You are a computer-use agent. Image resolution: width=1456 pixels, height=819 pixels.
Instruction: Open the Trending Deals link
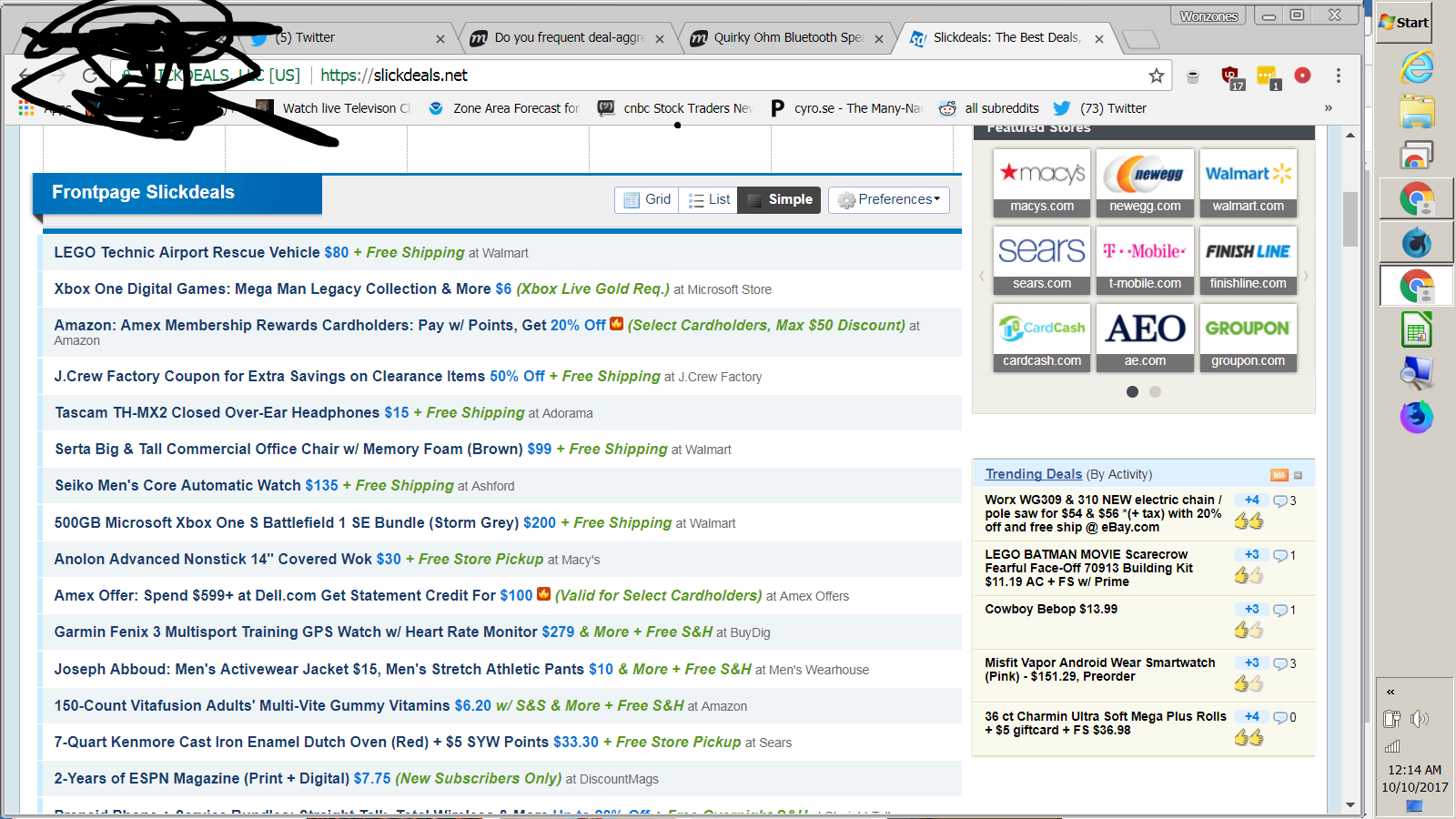(x=1033, y=474)
